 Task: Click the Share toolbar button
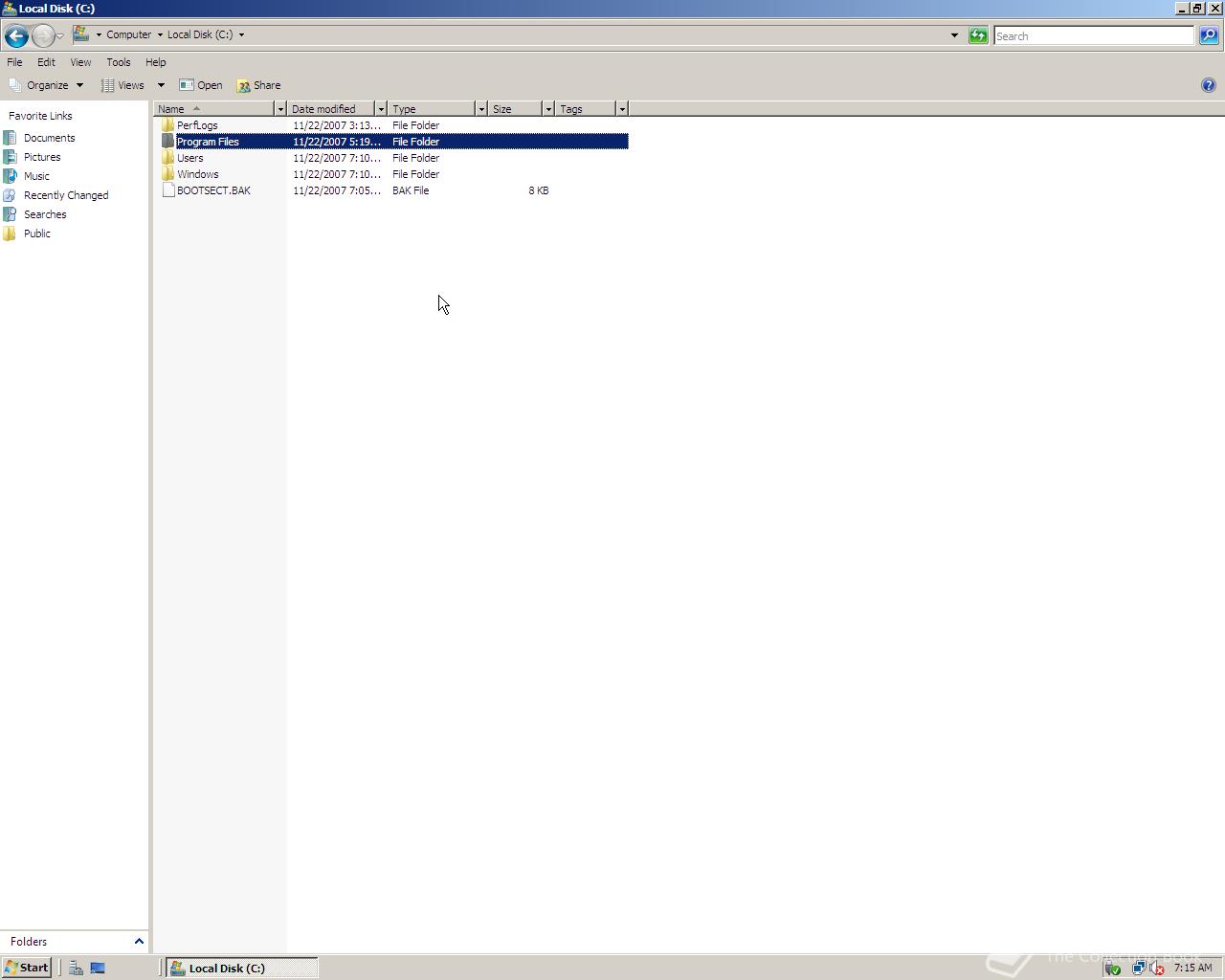click(x=258, y=85)
